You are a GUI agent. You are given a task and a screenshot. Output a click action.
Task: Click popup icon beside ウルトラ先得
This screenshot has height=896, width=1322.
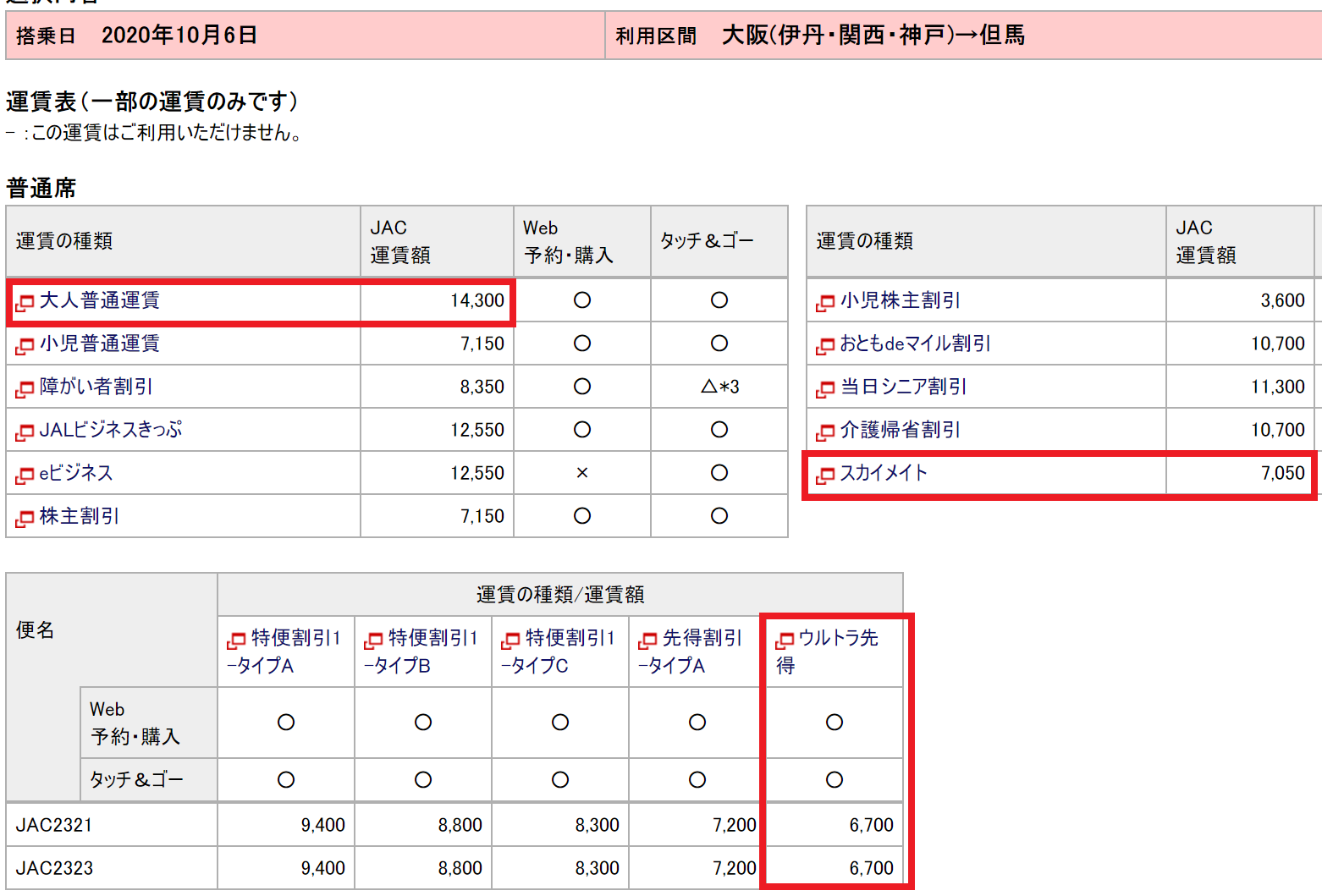coord(785,640)
